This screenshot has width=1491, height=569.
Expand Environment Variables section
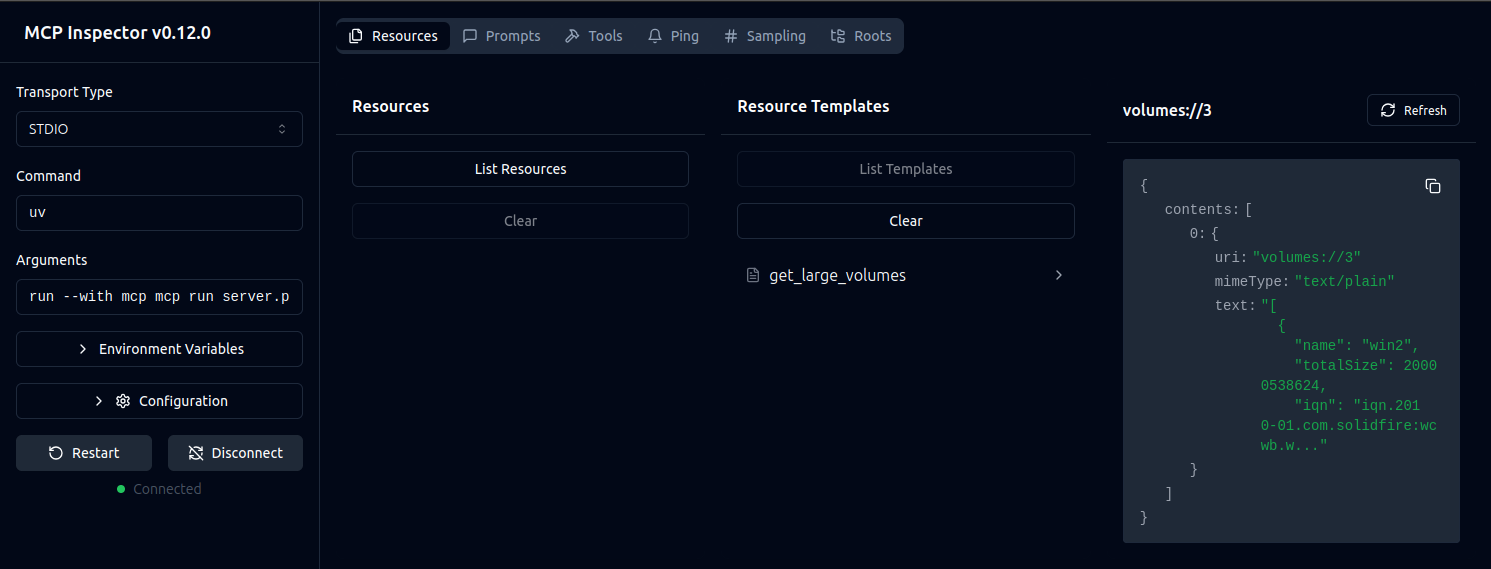coord(159,349)
